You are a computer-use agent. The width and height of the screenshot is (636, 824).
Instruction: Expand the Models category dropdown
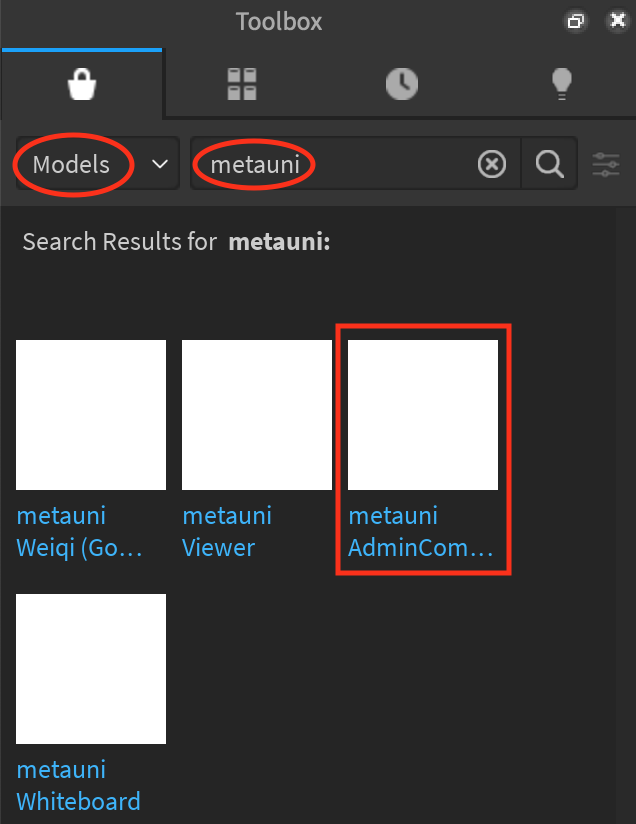coord(98,164)
